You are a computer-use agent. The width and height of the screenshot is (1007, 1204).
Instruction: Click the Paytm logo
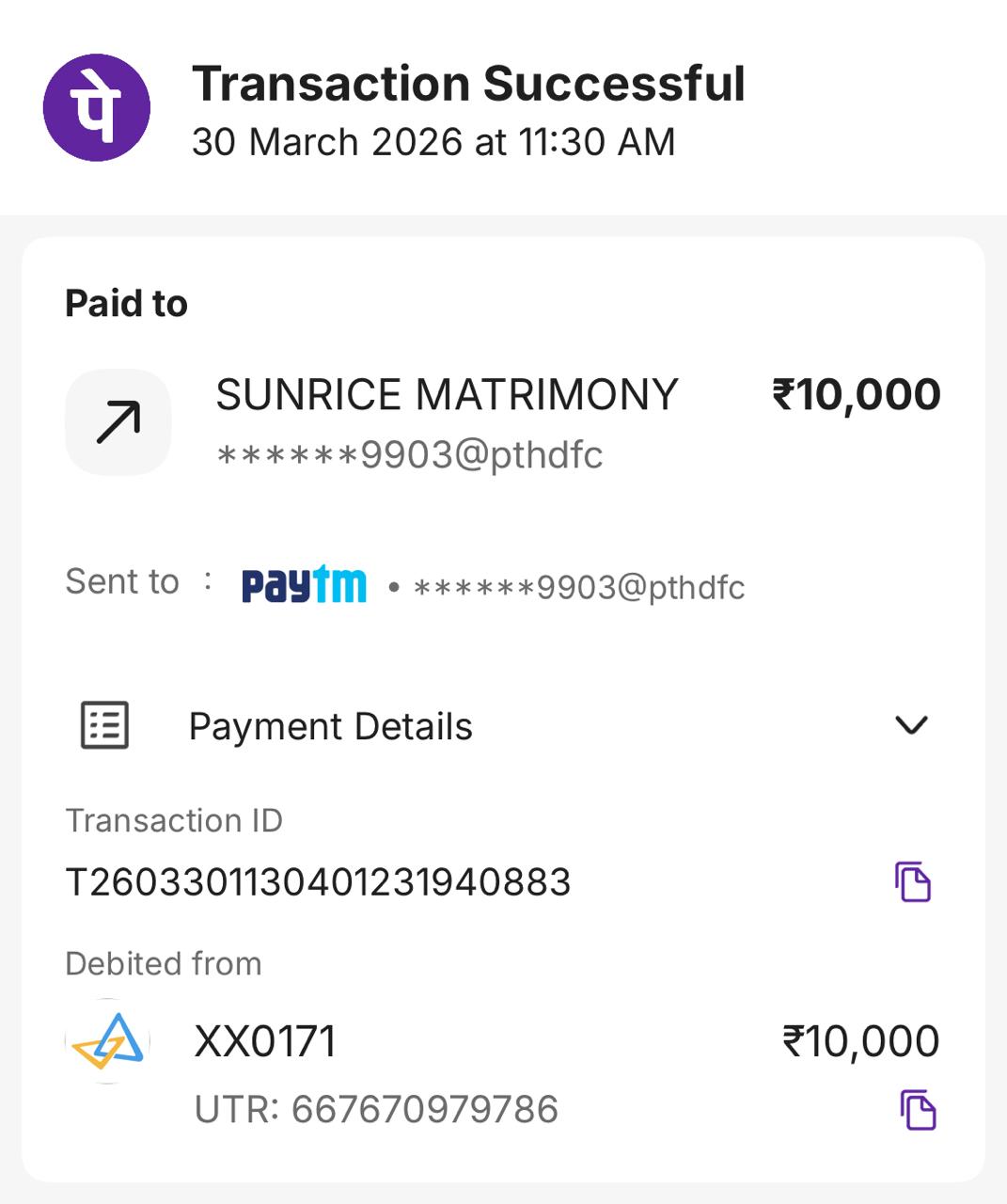304,584
